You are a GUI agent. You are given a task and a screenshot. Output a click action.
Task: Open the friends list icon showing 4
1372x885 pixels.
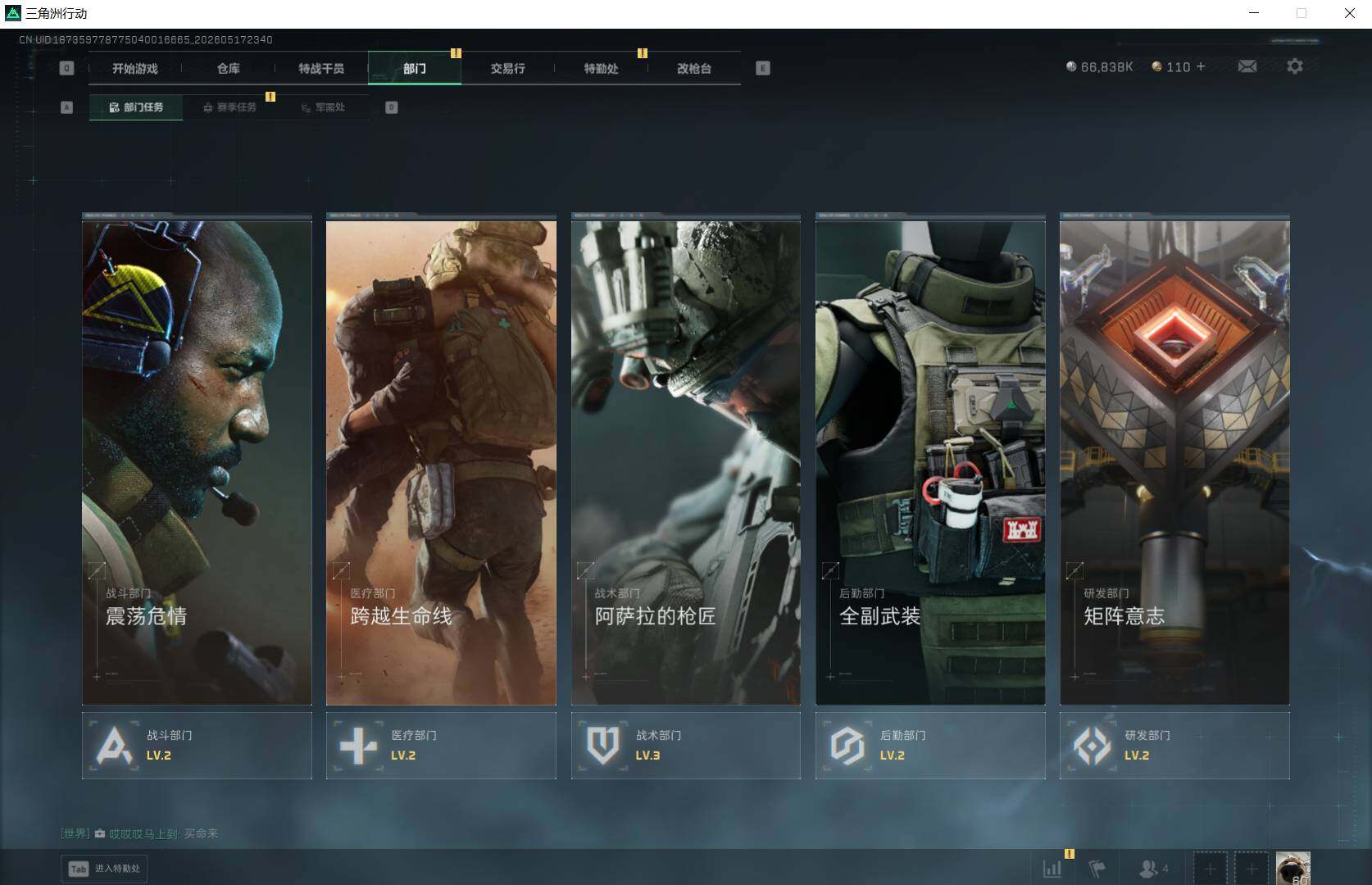coord(1154,869)
